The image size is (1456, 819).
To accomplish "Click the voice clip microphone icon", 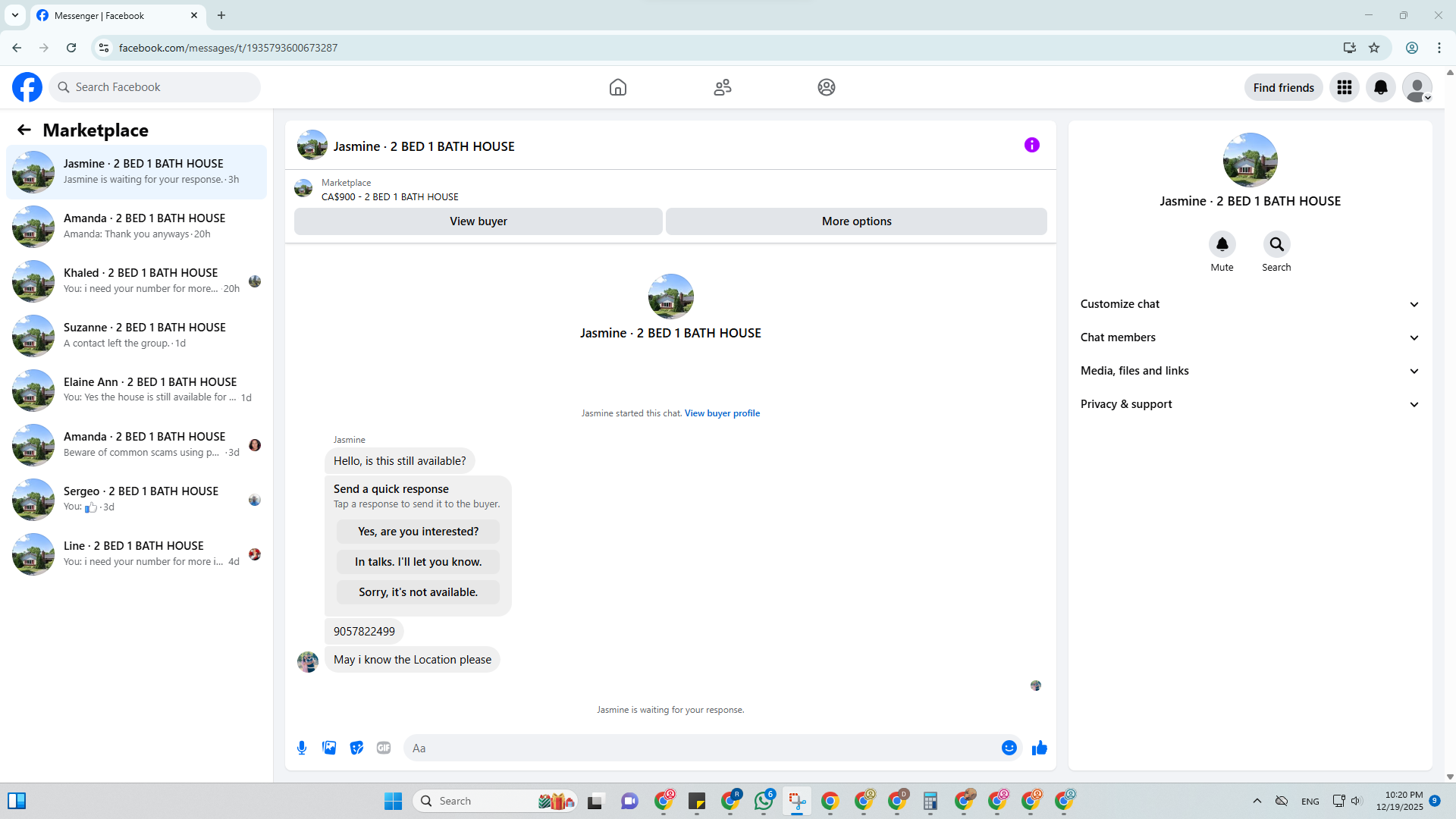I will pos(302,748).
